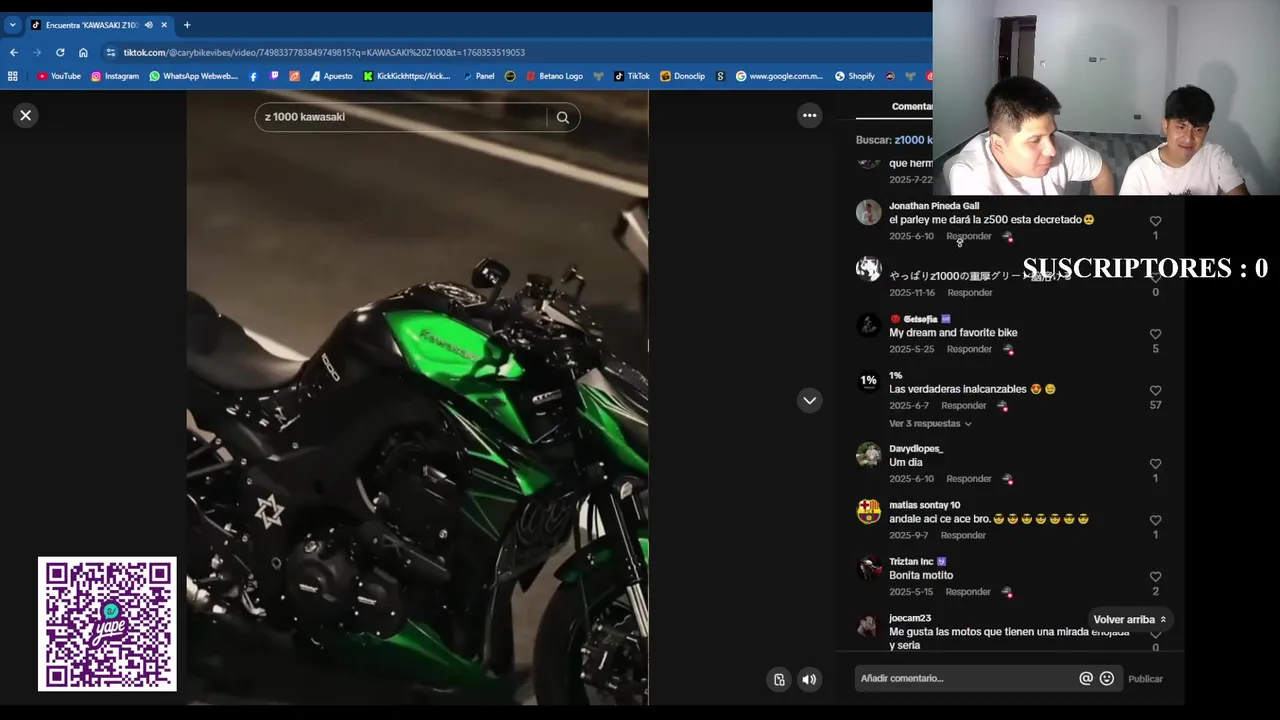
Task: Click the Publicar button
Action: click(1145, 679)
